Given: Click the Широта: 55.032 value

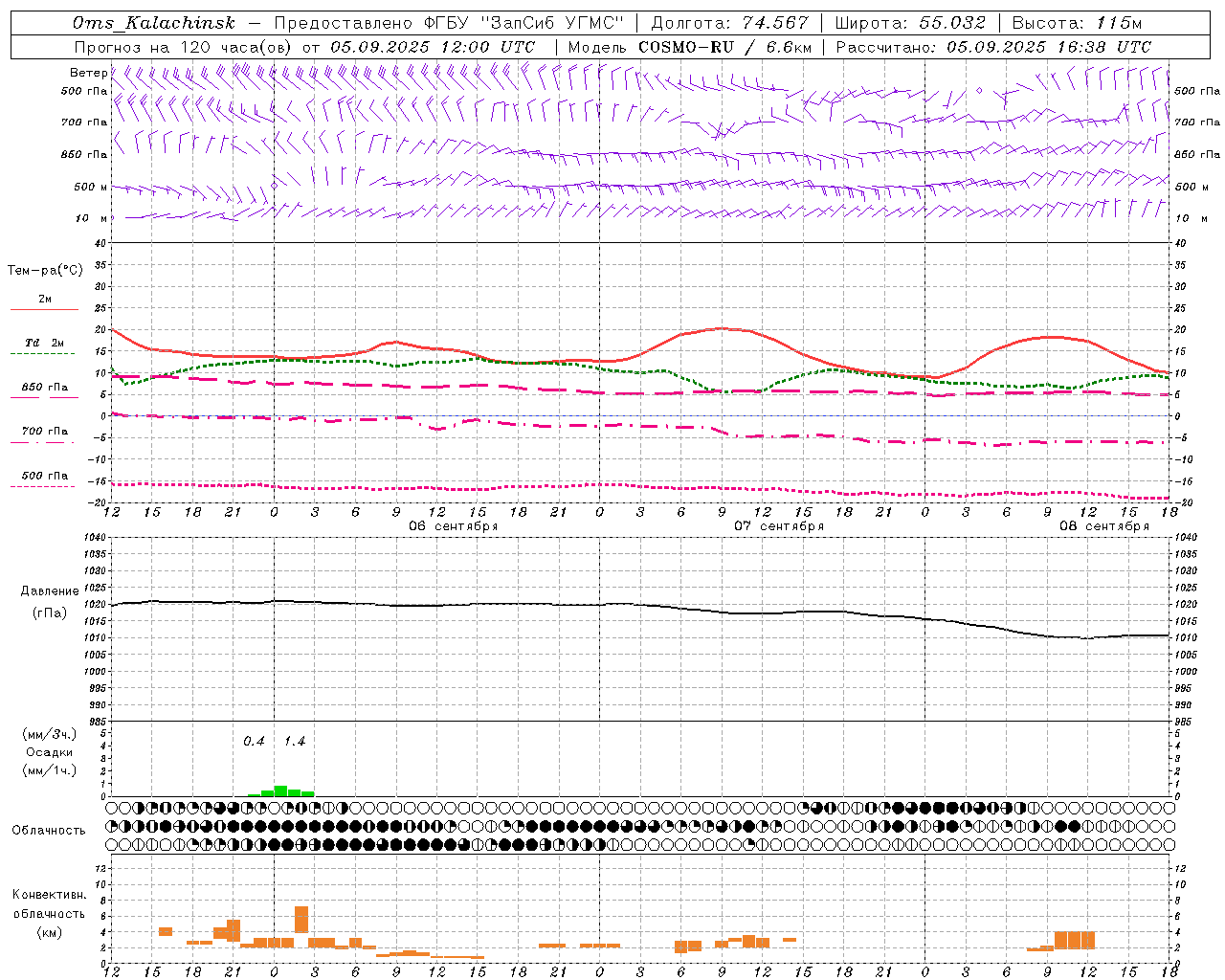Looking at the screenshot, I should (x=909, y=23).
